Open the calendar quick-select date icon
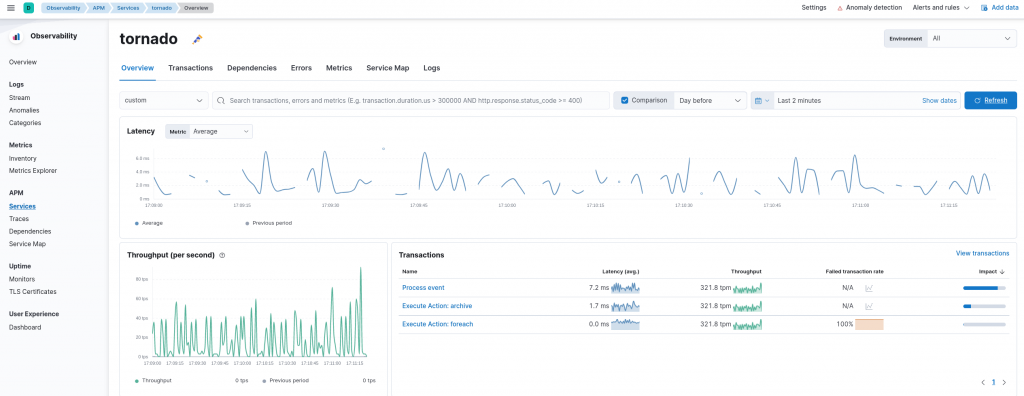The width and height of the screenshot is (1024, 396). pos(761,101)
